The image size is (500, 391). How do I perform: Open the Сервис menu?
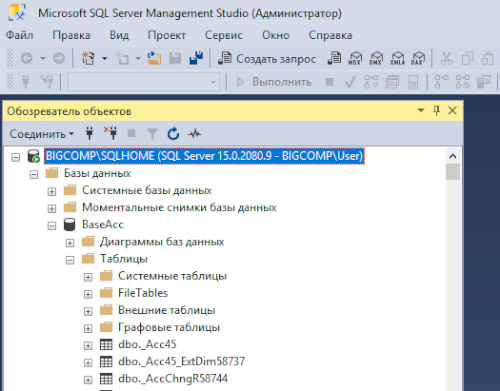point(224,35)
